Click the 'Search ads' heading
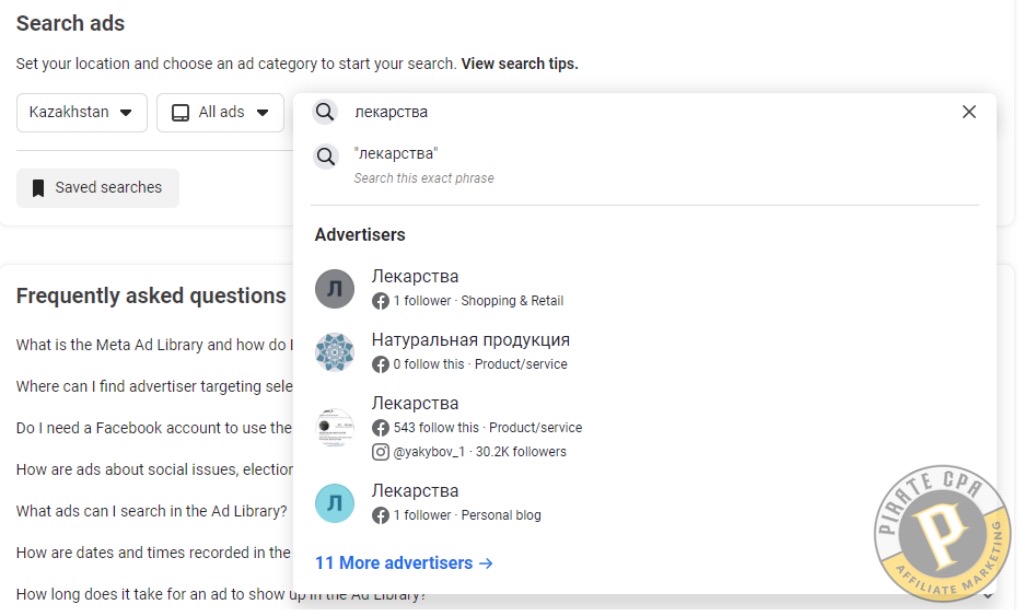 click(71, 24)
